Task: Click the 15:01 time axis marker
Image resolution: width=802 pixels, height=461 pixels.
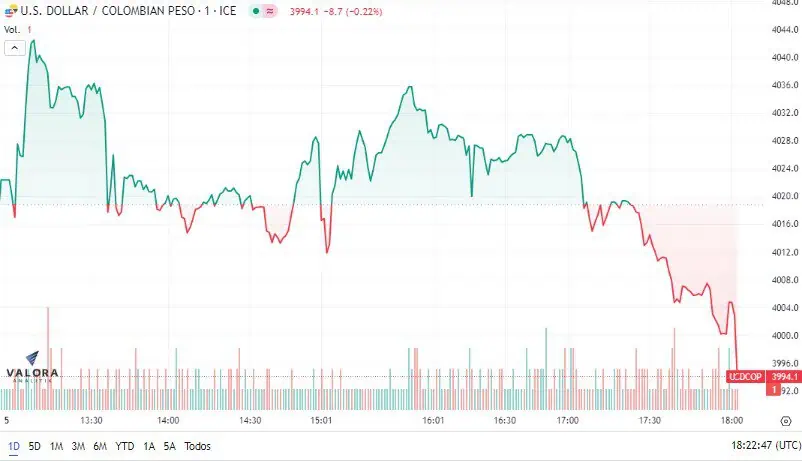Action: (321, 421)
